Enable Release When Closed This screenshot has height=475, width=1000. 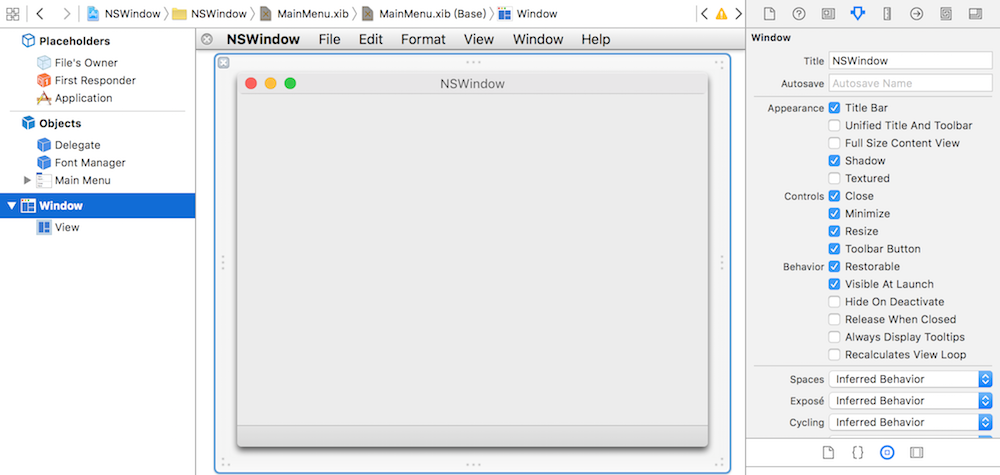[834, 319]
